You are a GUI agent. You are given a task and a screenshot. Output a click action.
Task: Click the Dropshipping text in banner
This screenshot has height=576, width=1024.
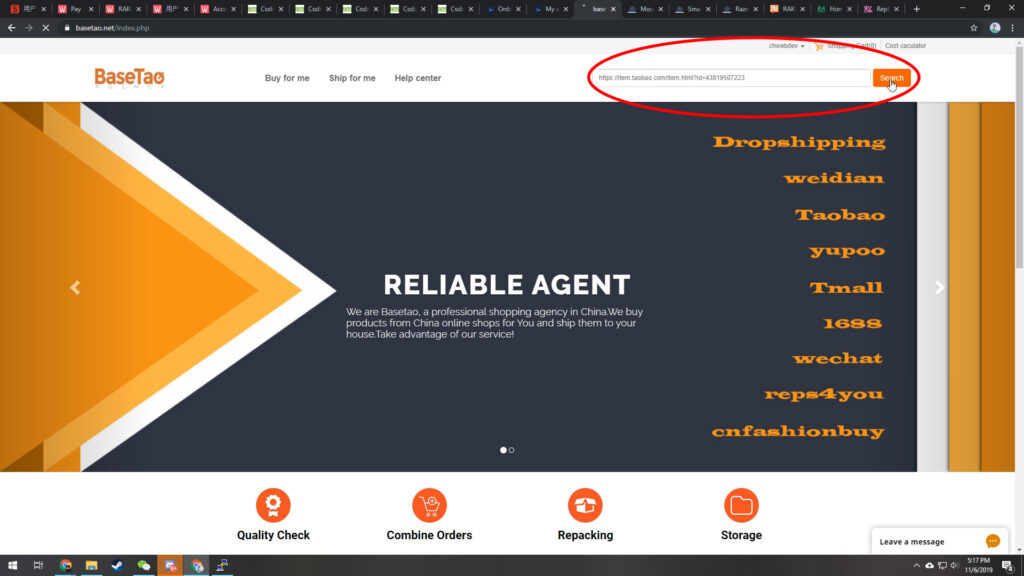[799, 142]
